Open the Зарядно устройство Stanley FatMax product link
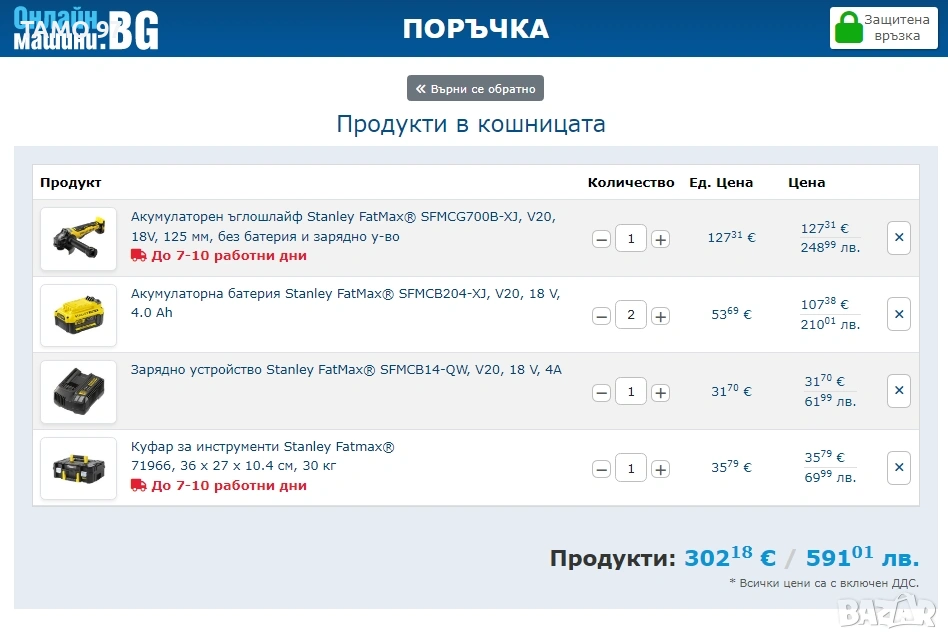The image size is (948, 640). tap(346, 369)
